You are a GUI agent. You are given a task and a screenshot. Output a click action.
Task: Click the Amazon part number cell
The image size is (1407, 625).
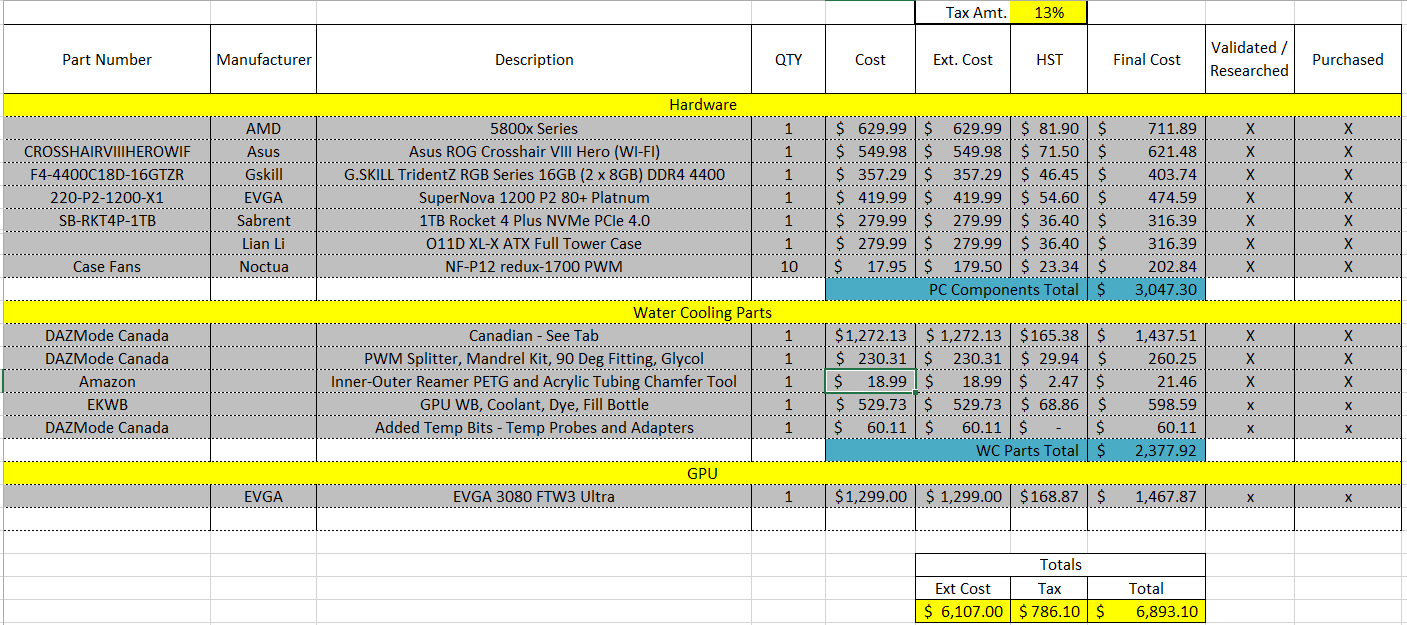point(107,382)
